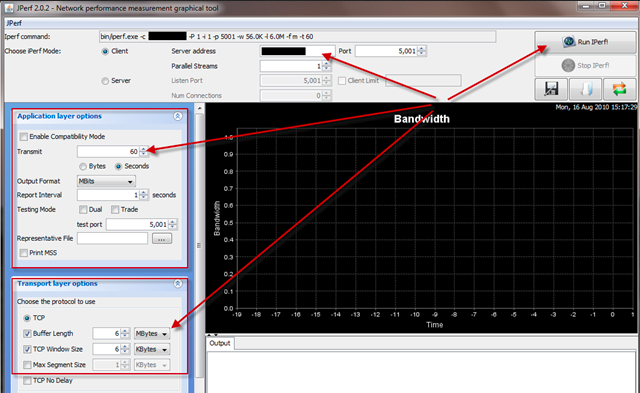Switch to the Output tab
Screen dimensions: 640x393
click(x=220, y=343)
